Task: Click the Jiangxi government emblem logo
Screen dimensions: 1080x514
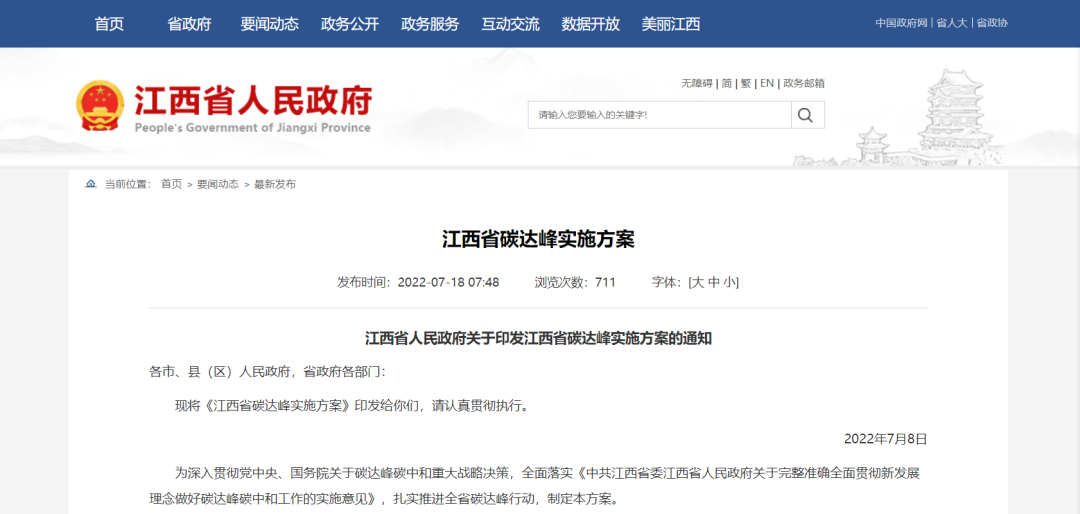Action: [x=100, y=106]
